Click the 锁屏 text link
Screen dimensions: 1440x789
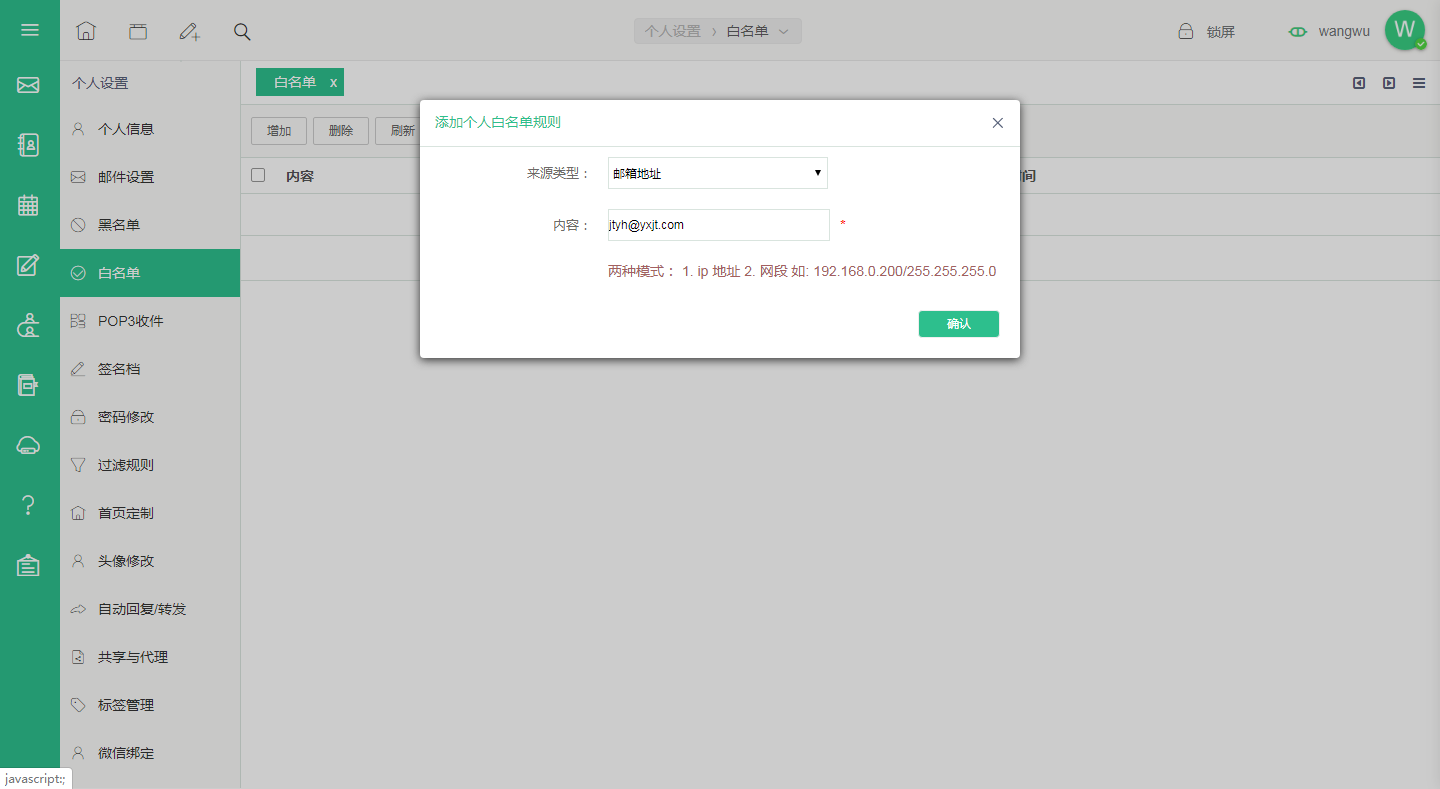tap(1221, 32)
